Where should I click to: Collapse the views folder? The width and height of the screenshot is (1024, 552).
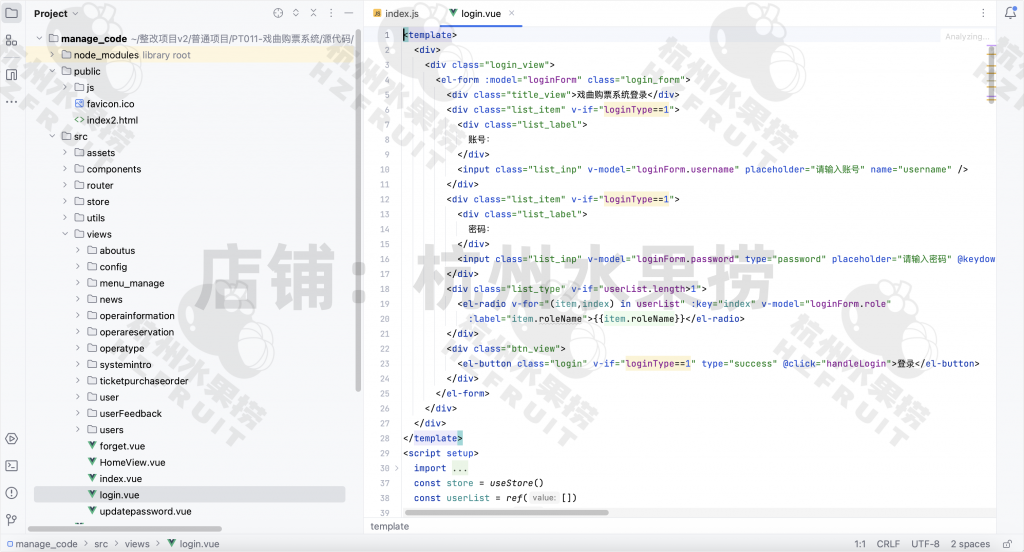(x=66, y=234)
